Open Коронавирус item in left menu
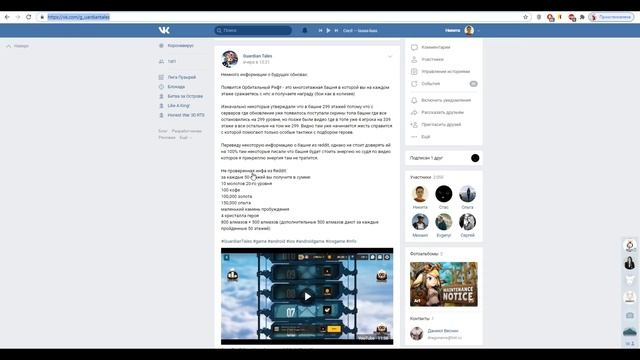Viewport: 640px width, 360px height. pos(176,46)
